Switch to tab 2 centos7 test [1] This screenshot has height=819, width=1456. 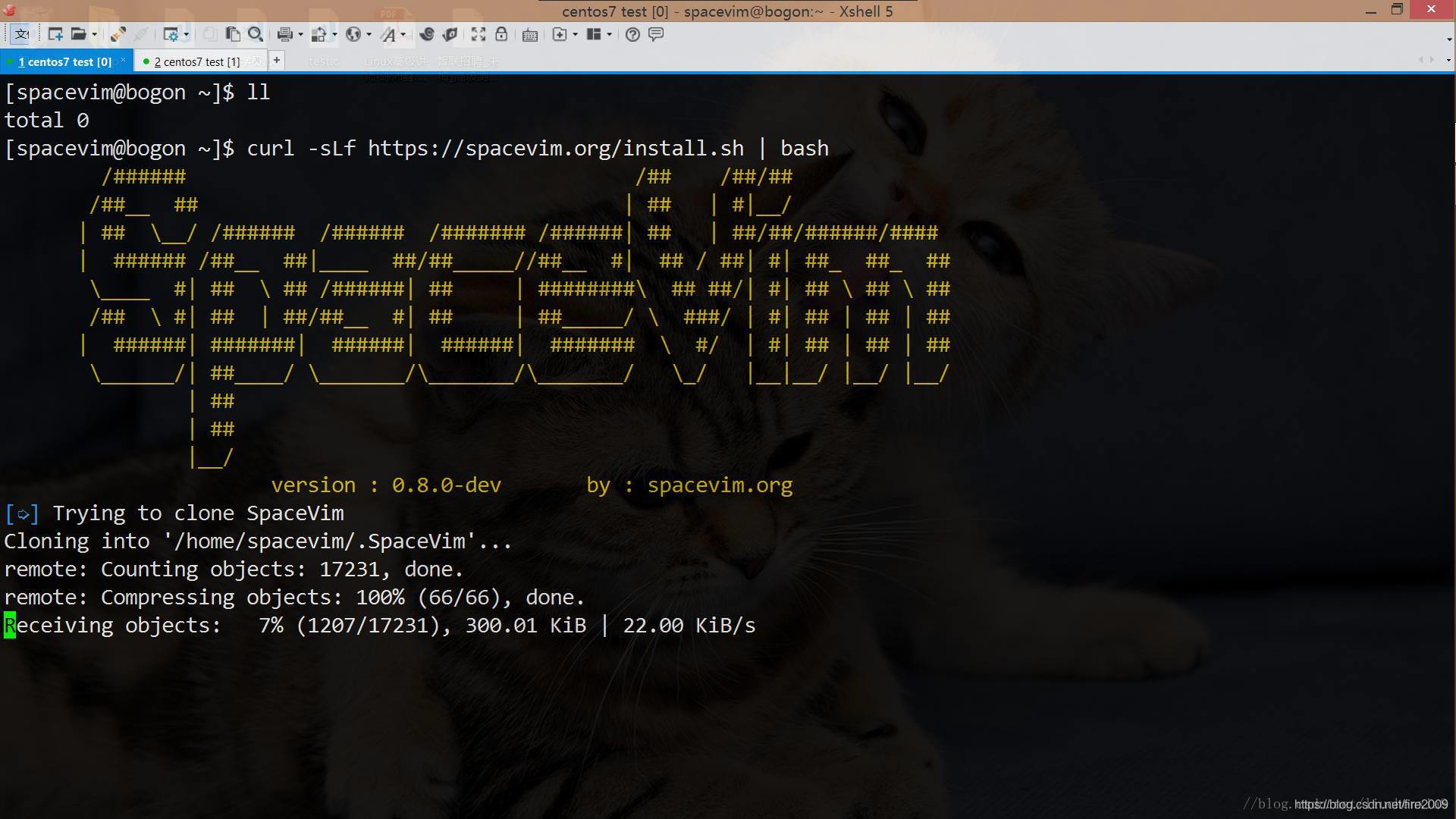196,61
